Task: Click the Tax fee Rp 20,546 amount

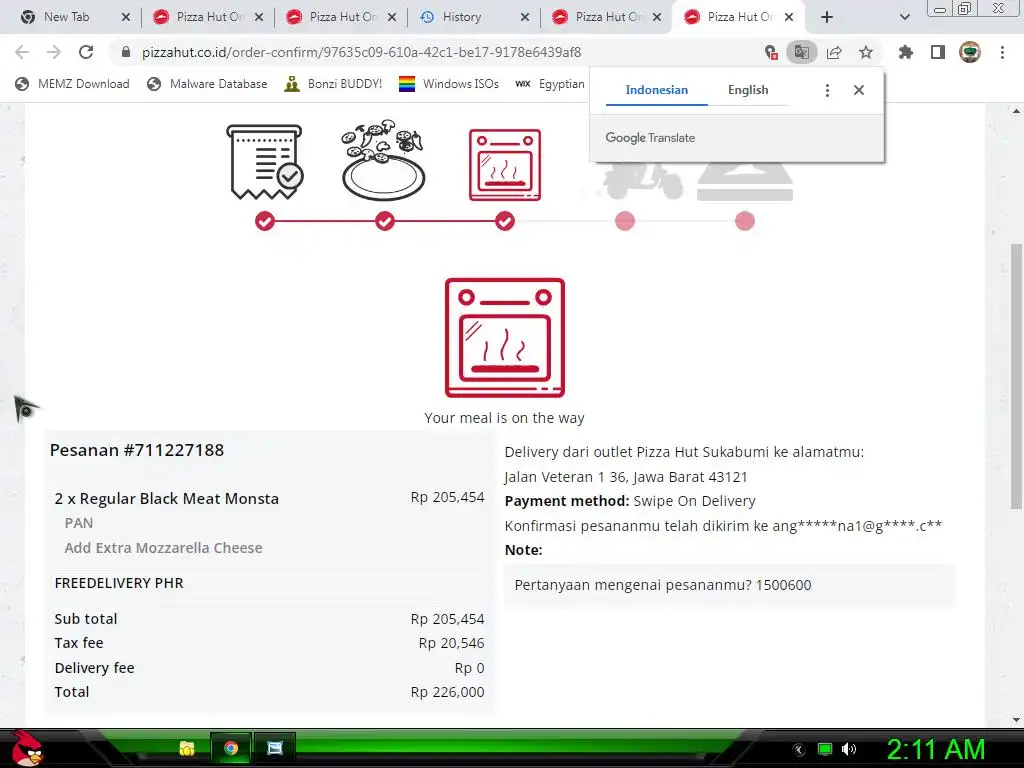Action: tap(451, 643)
